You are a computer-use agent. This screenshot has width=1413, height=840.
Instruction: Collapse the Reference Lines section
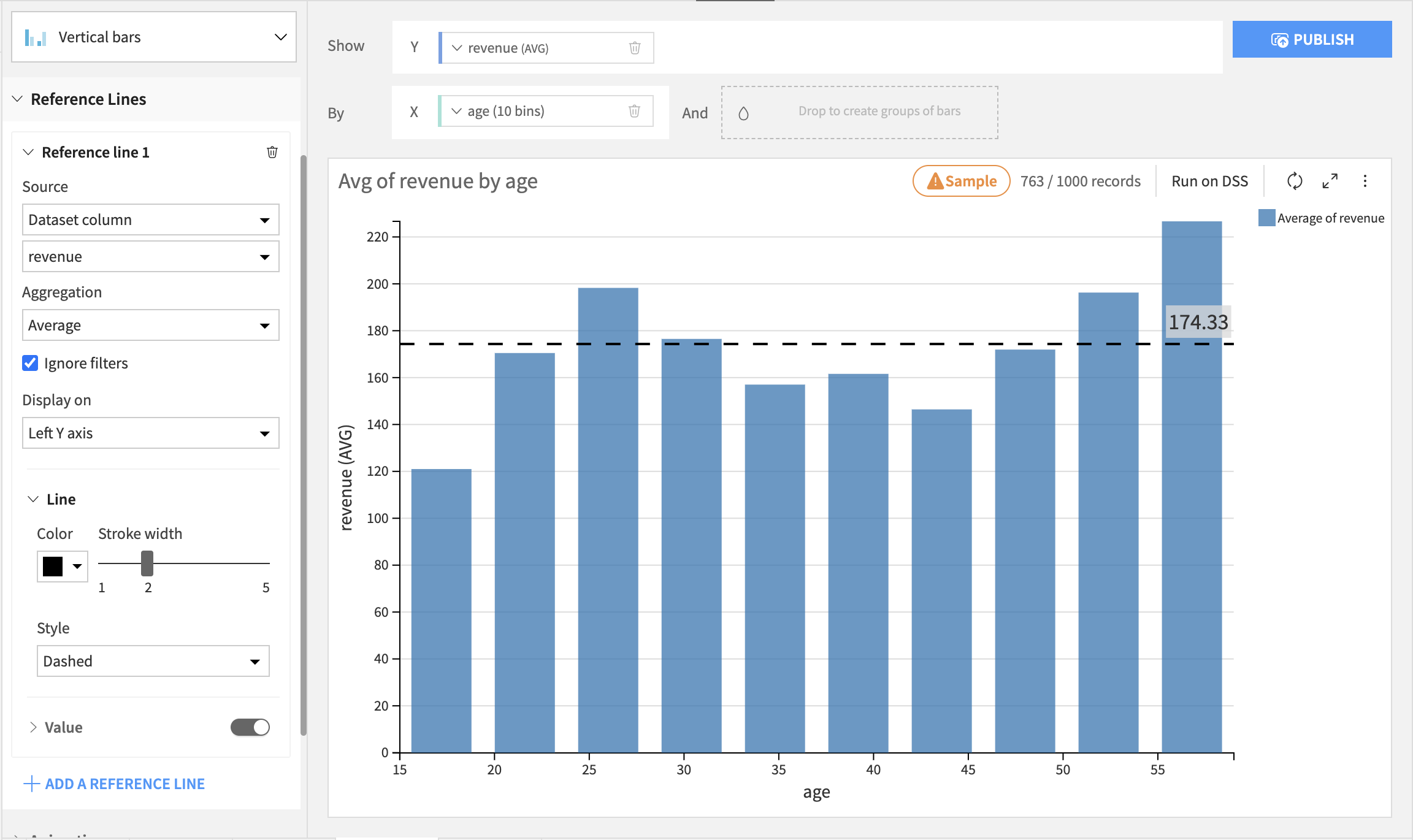point(18,99)
